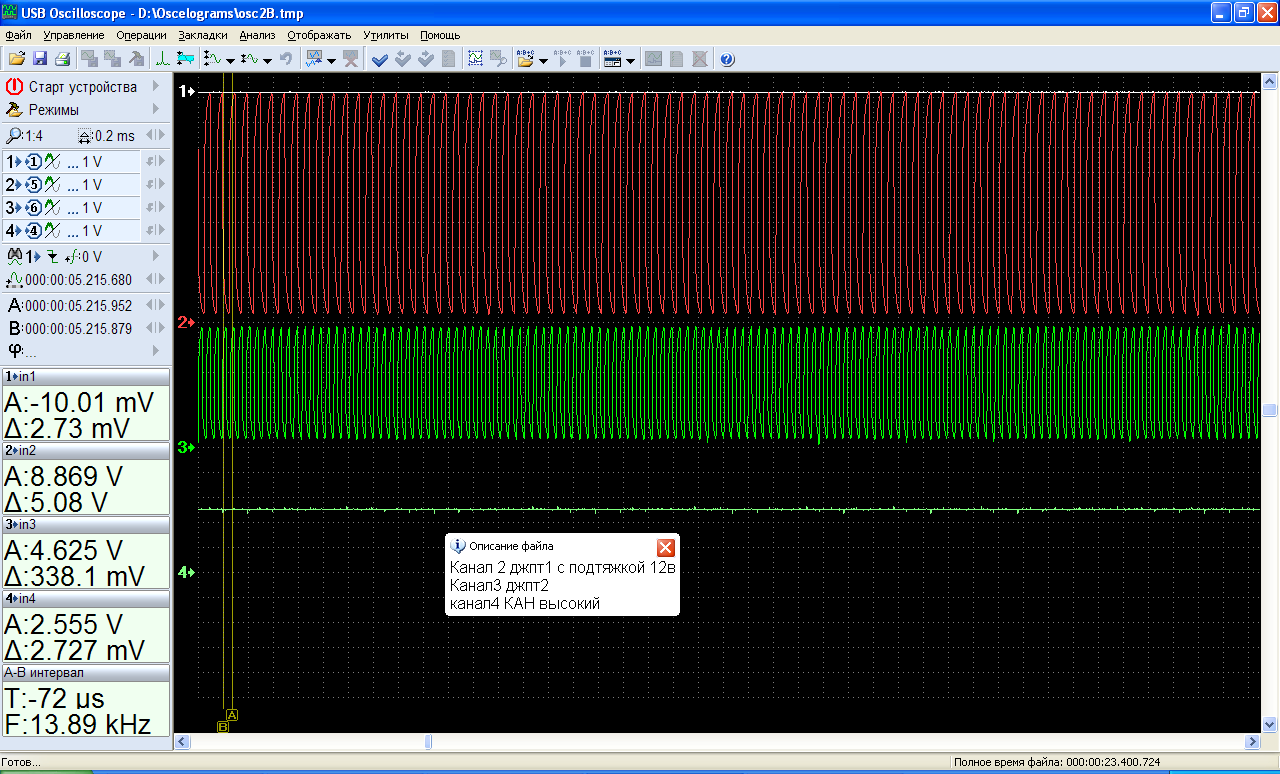Toggle the channel 2 input selector icon
Image resolution: width=1280 pixels, height=774 pixels.
33,185
